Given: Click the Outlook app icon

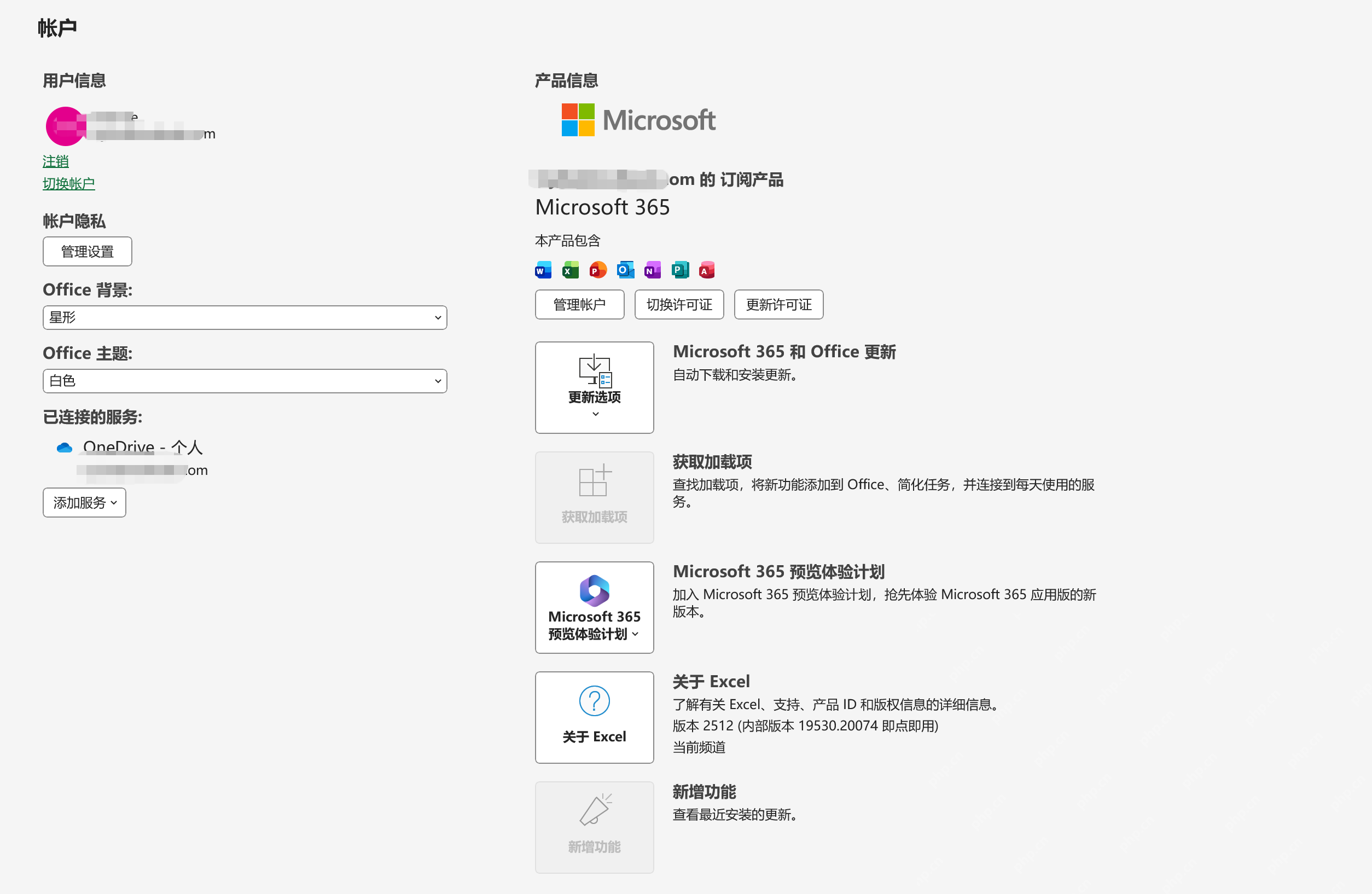Looking at the screenshot, I should (625, 270).
